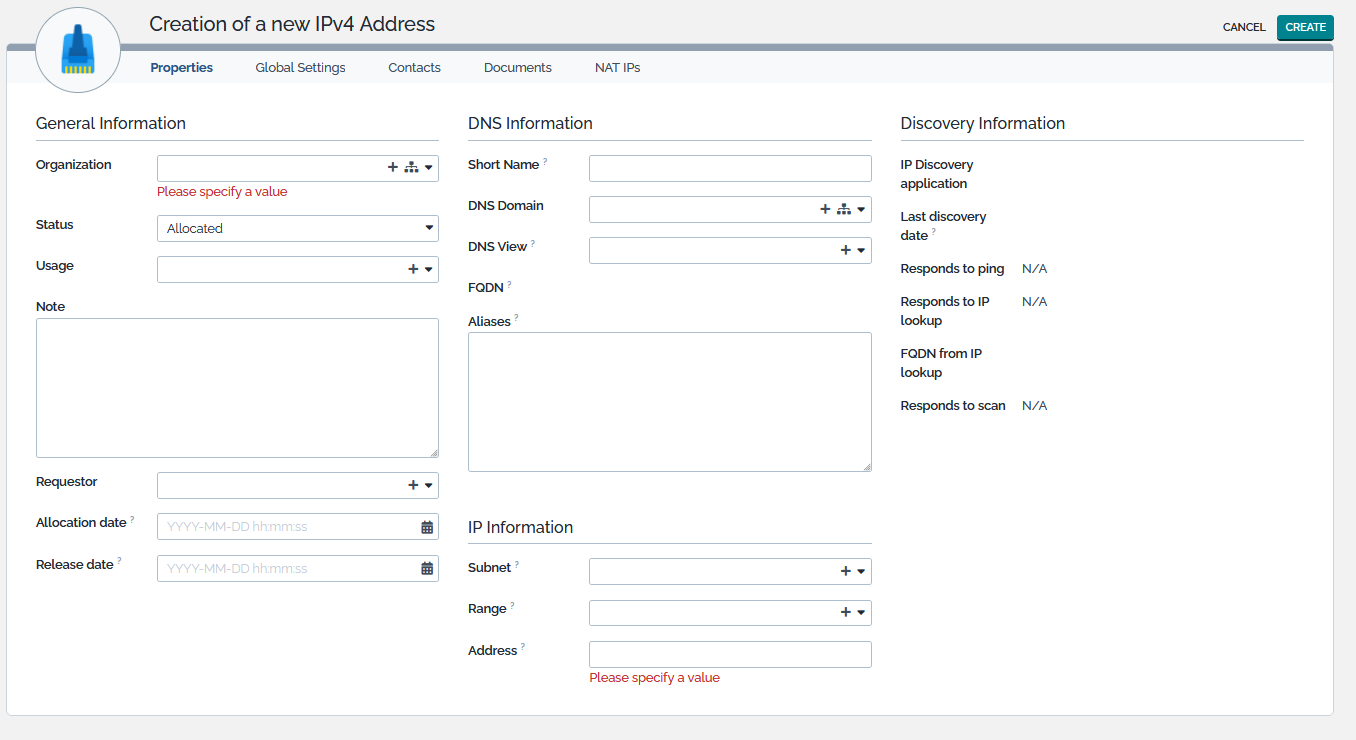Screen dimensions: 1356x740
Task: Click the help mark next to Aliases
Action: pos(516,318)
